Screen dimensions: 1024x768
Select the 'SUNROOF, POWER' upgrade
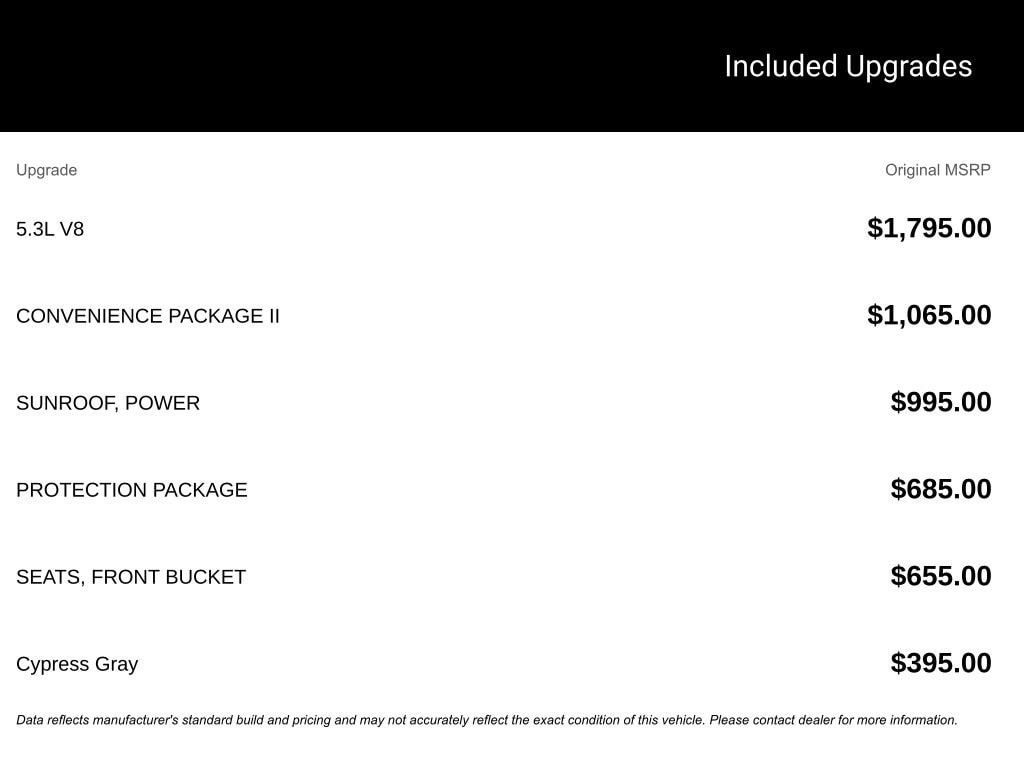pyautogui.click(x=108, y=403)
